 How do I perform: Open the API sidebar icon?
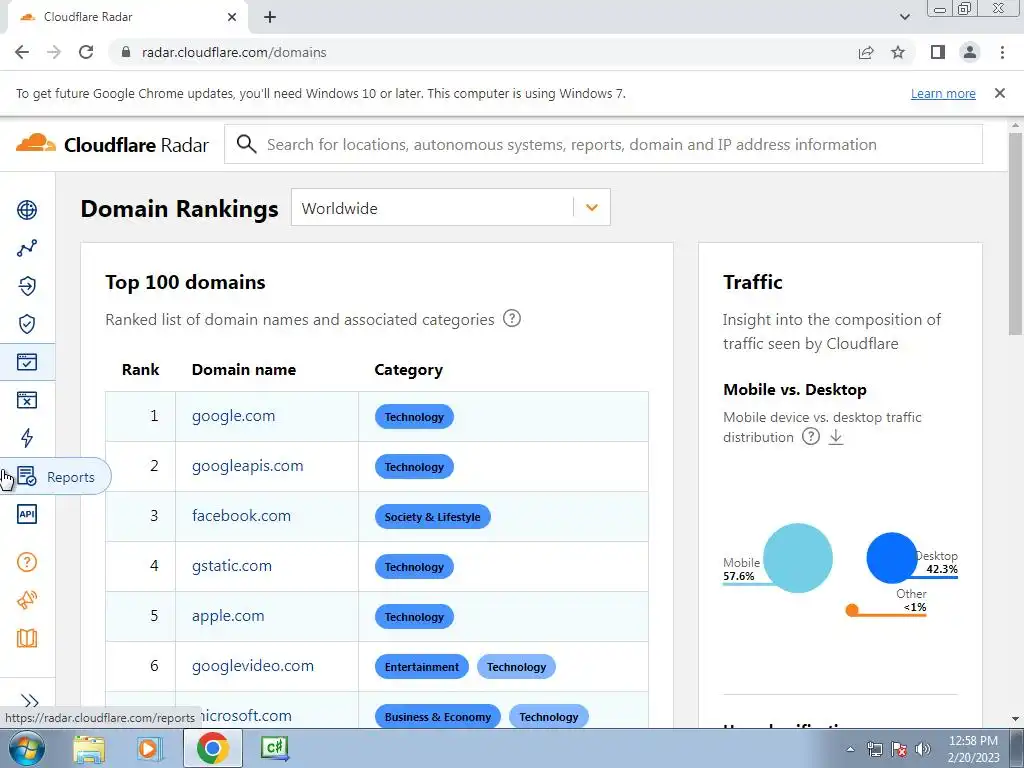point(27,514)
